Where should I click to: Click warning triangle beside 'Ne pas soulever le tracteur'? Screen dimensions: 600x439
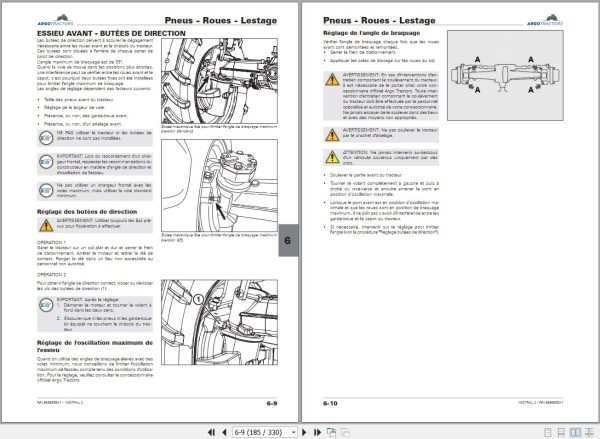click(x=332, y=135)
